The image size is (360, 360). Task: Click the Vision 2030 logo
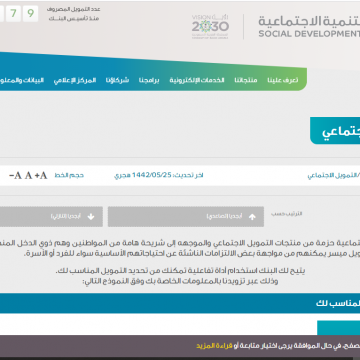[210, 27]
